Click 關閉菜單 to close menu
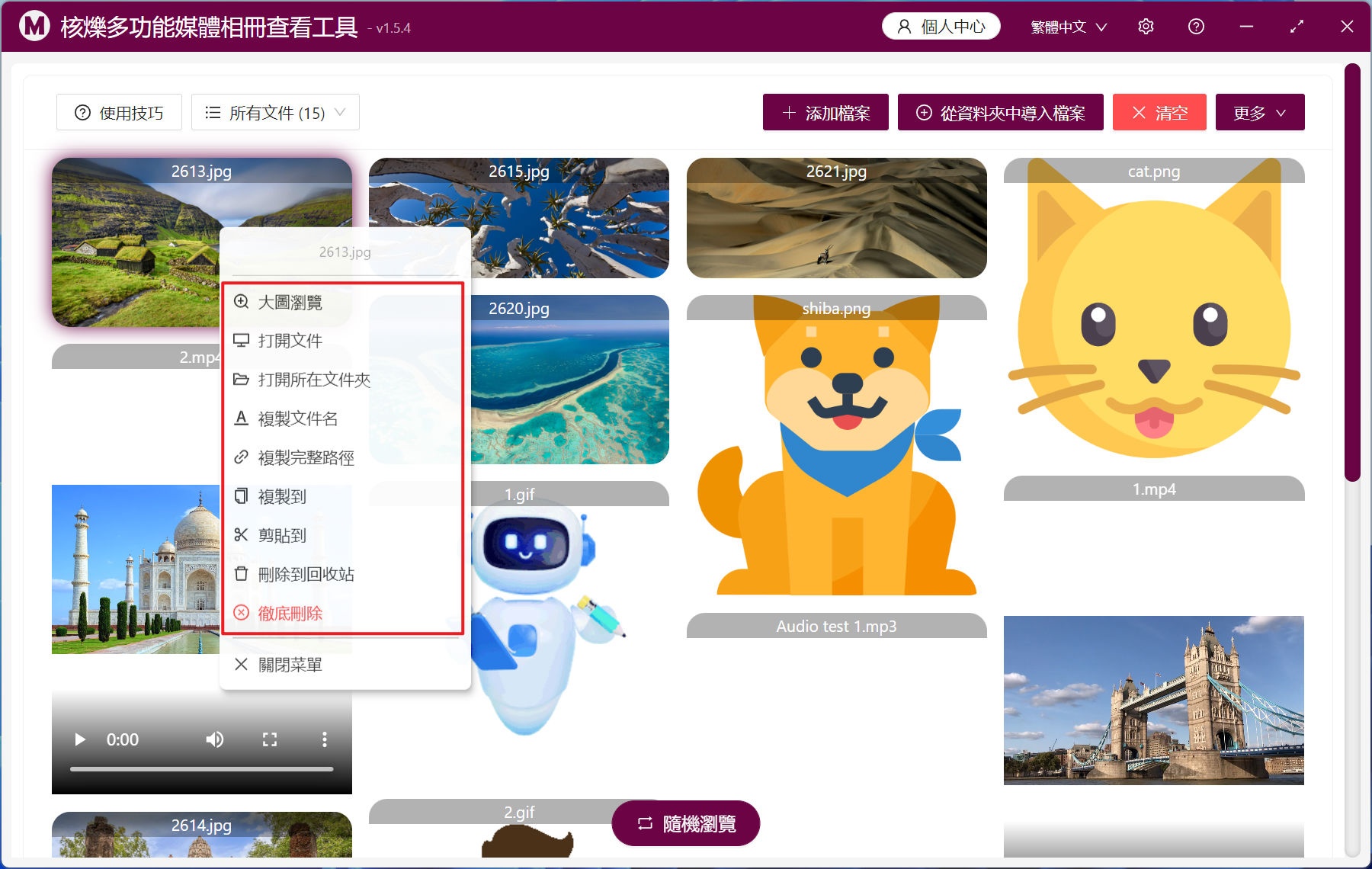 click(x=343, y=665)
